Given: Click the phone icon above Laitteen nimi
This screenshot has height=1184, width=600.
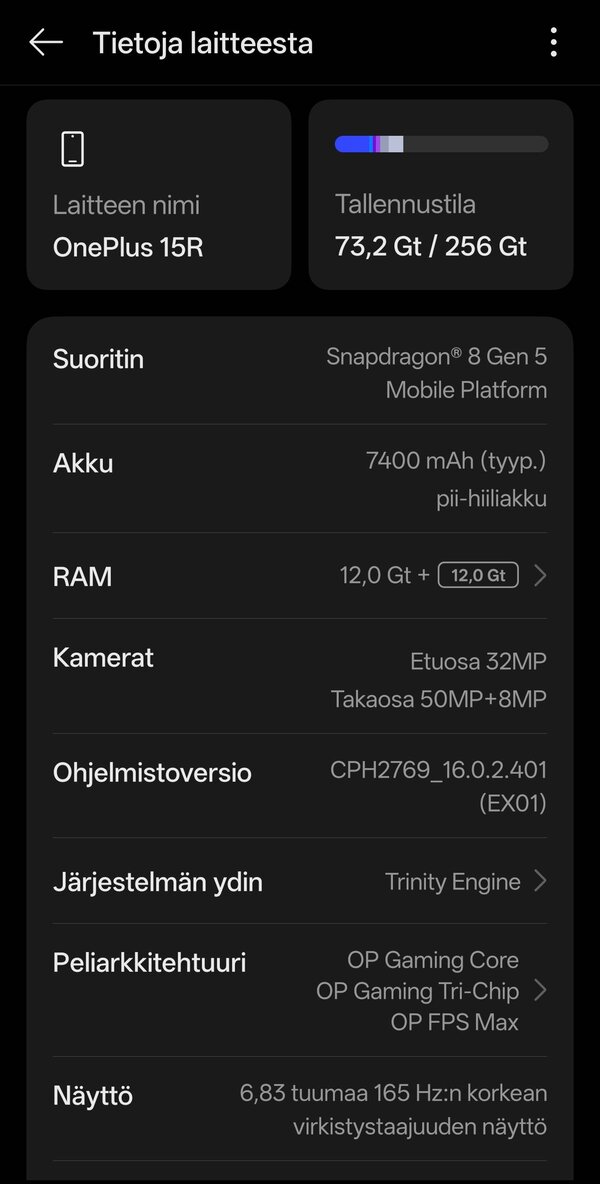Looking at the screenshot, I should click(x=72, y=148).
